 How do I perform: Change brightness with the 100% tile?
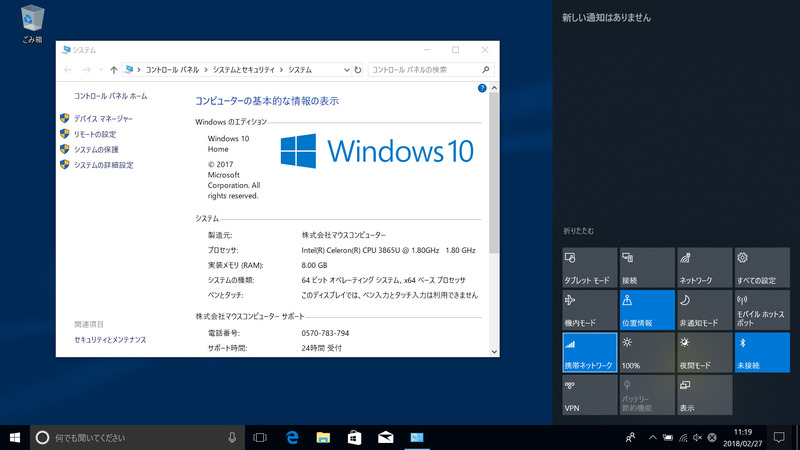647,353
